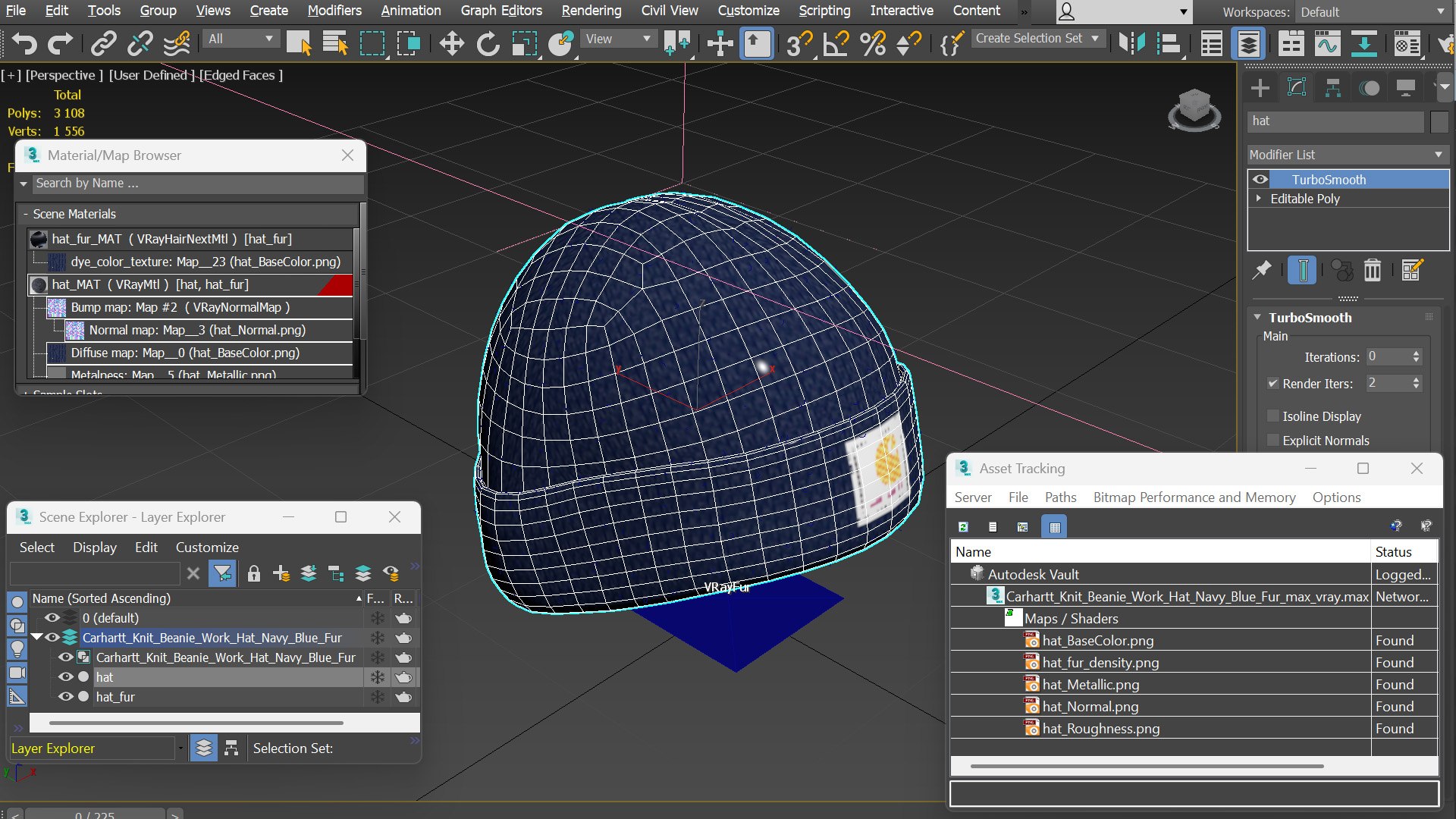Open the Rendering menu
The height and width of the screenshot is (819, 1456).
click(x=591, y=11)
